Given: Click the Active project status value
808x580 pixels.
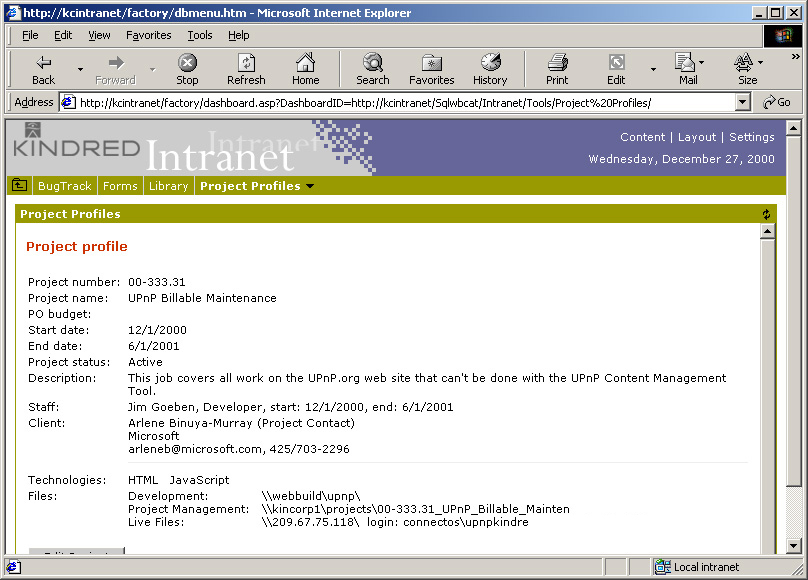Looking at the screenshot, I should [x=145, y=362].
